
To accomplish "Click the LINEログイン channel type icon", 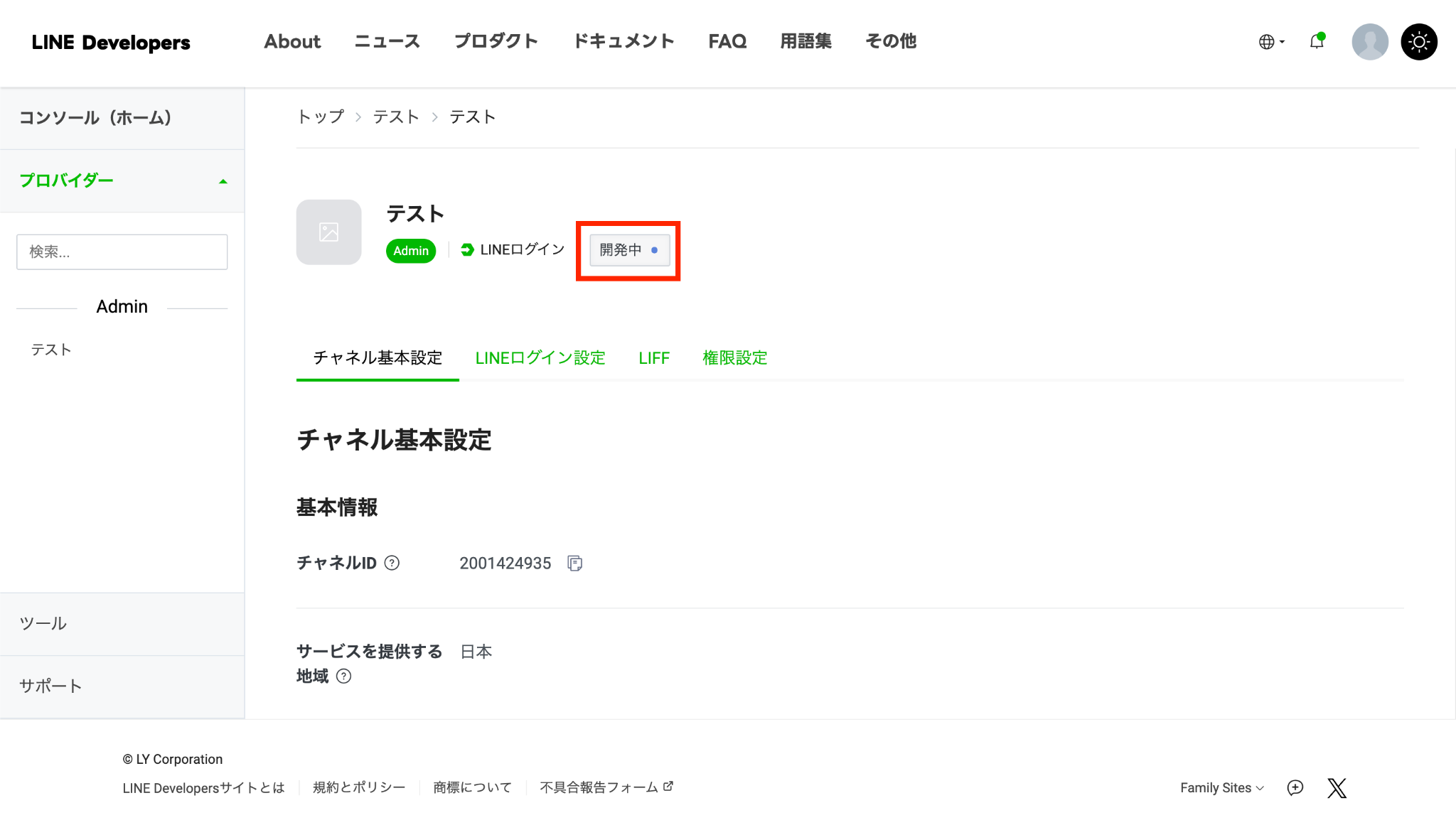I will coord(467,250).
